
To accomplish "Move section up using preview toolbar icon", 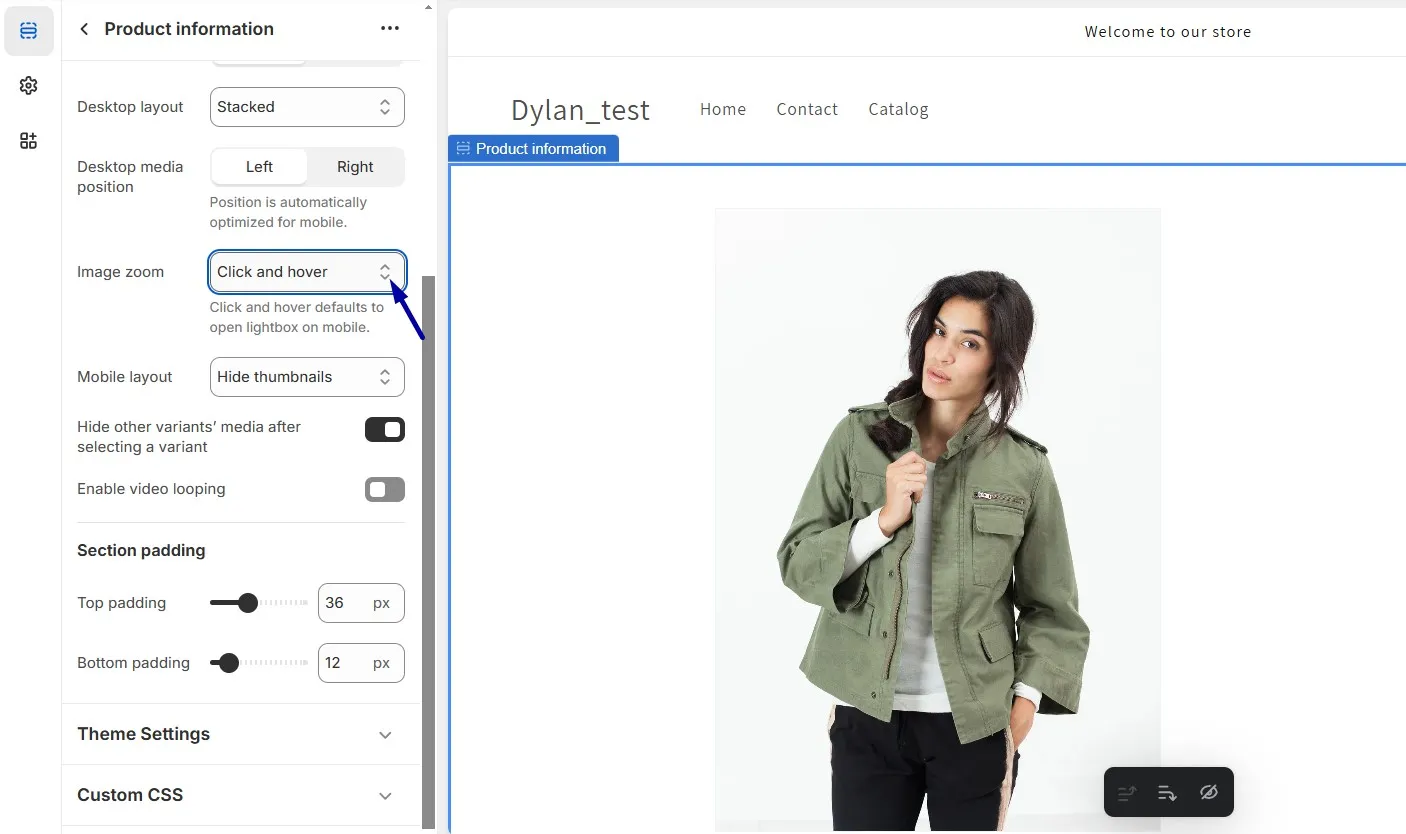I will (1127, 793).
